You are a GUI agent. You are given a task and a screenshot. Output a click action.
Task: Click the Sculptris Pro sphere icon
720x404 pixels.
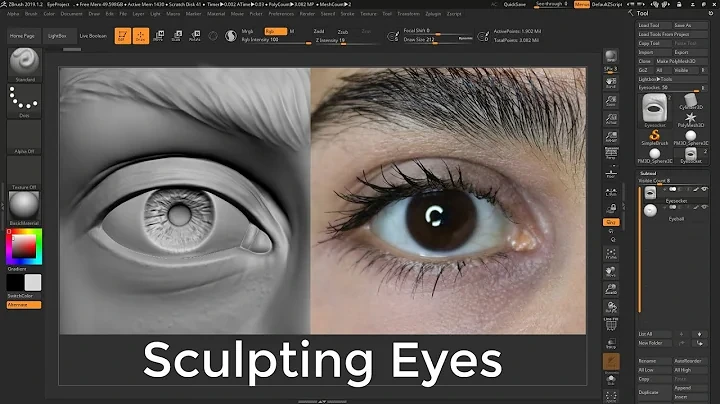pyautogui.click(x=231, y=36)
